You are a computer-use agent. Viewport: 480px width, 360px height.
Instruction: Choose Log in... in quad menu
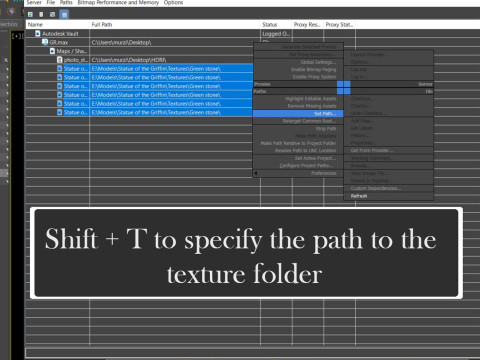[x=358, y=77]
